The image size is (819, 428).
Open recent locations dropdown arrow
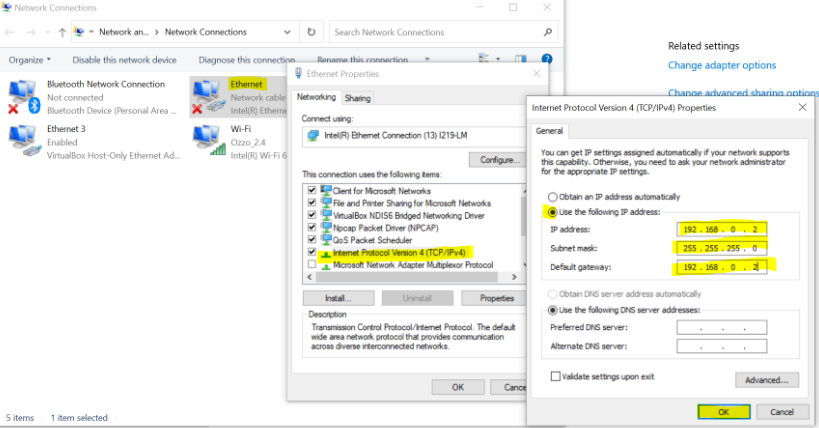tap(48, 32)
